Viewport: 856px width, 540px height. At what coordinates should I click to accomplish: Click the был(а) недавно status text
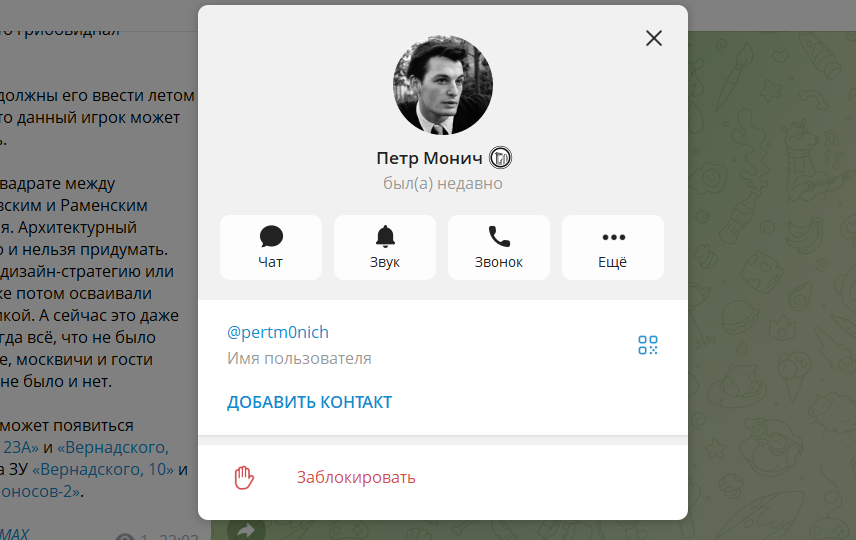click(443, 183)
